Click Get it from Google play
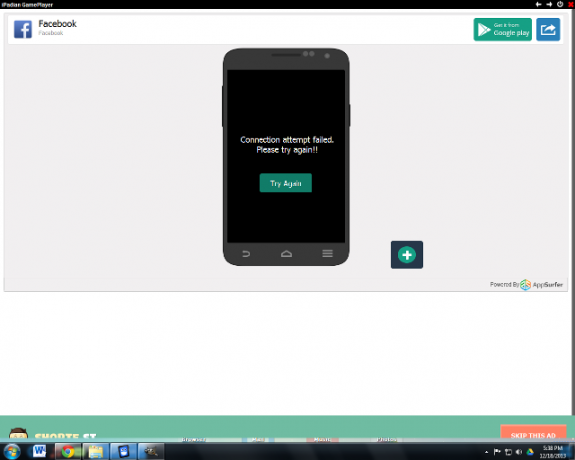Image resolution: width=575 pixels, height=460 pixels. click(x=502, y=29)
